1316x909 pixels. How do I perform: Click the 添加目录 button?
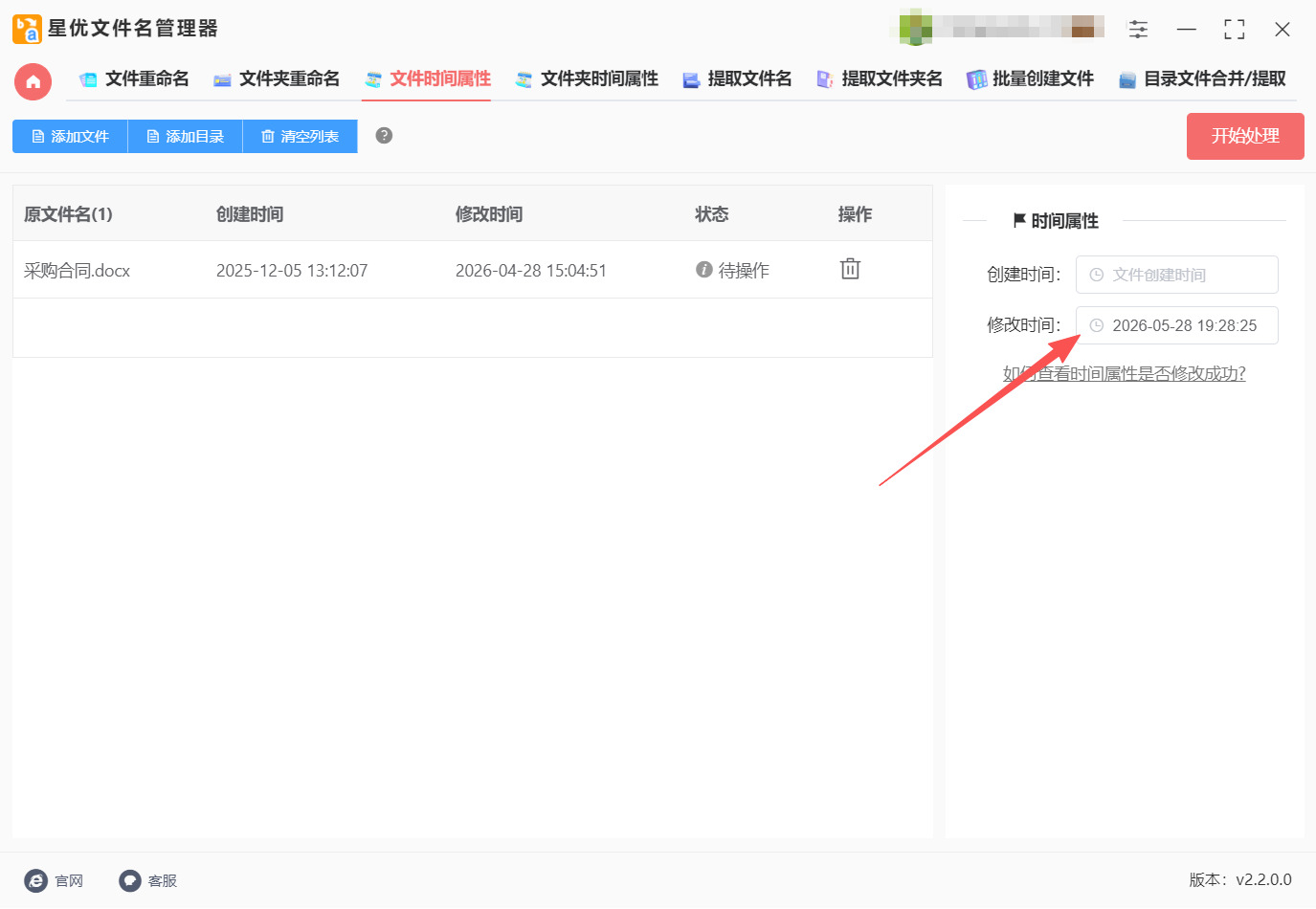tap(185, 136)
